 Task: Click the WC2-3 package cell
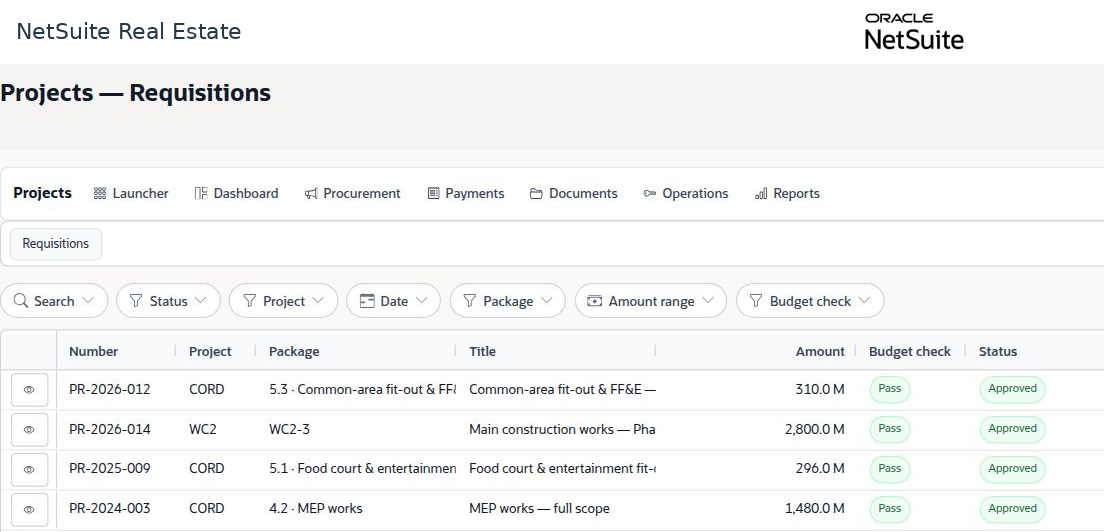[x=289, y=429]
